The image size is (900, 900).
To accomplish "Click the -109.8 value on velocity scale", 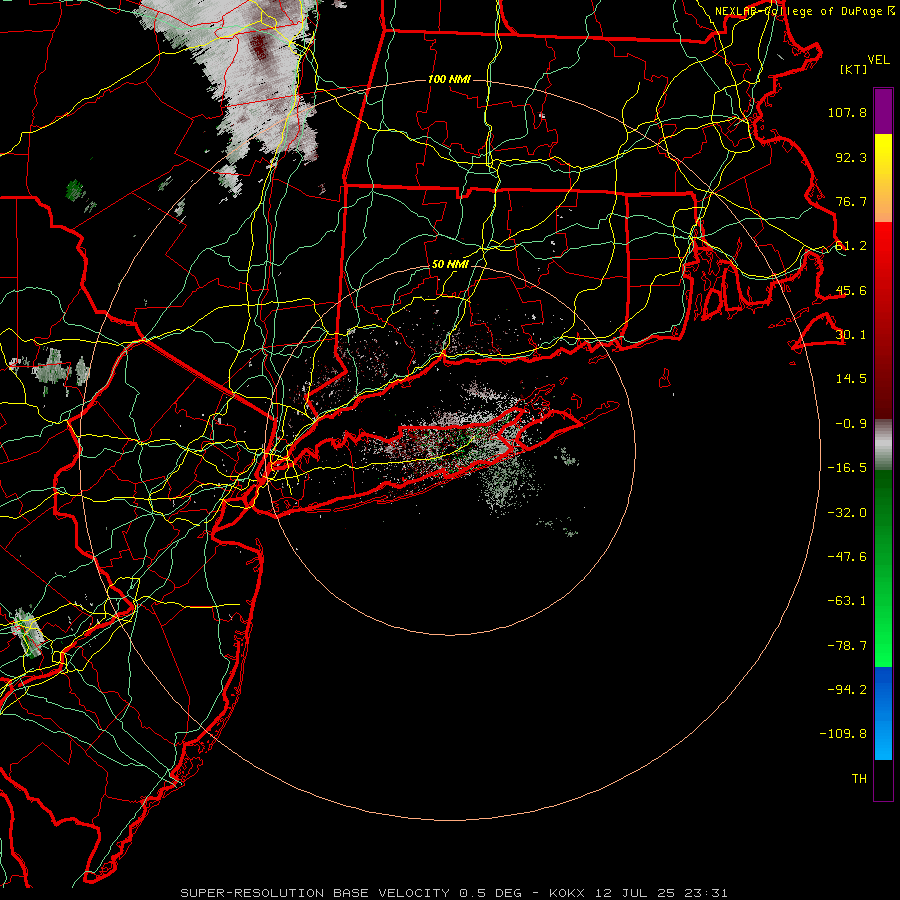I will pos(843,734).
